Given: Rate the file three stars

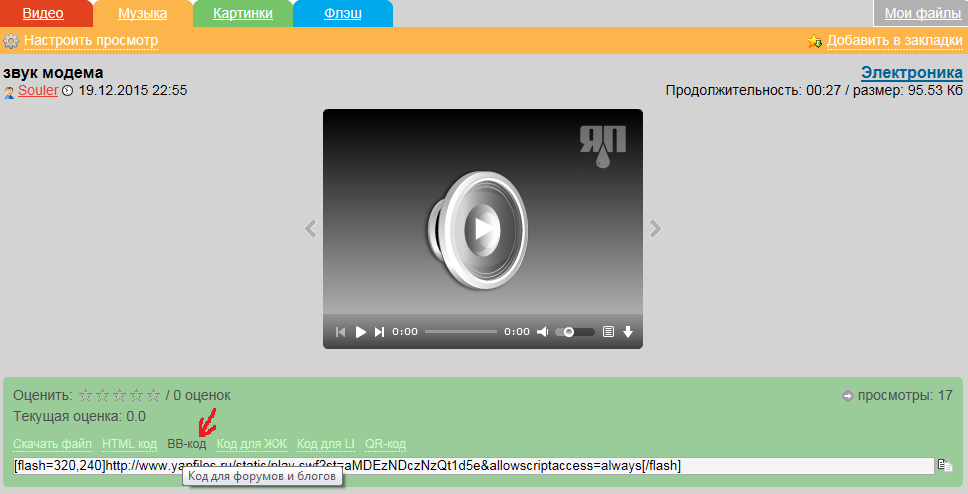Looking at the screenshot, I should (120, 395).
